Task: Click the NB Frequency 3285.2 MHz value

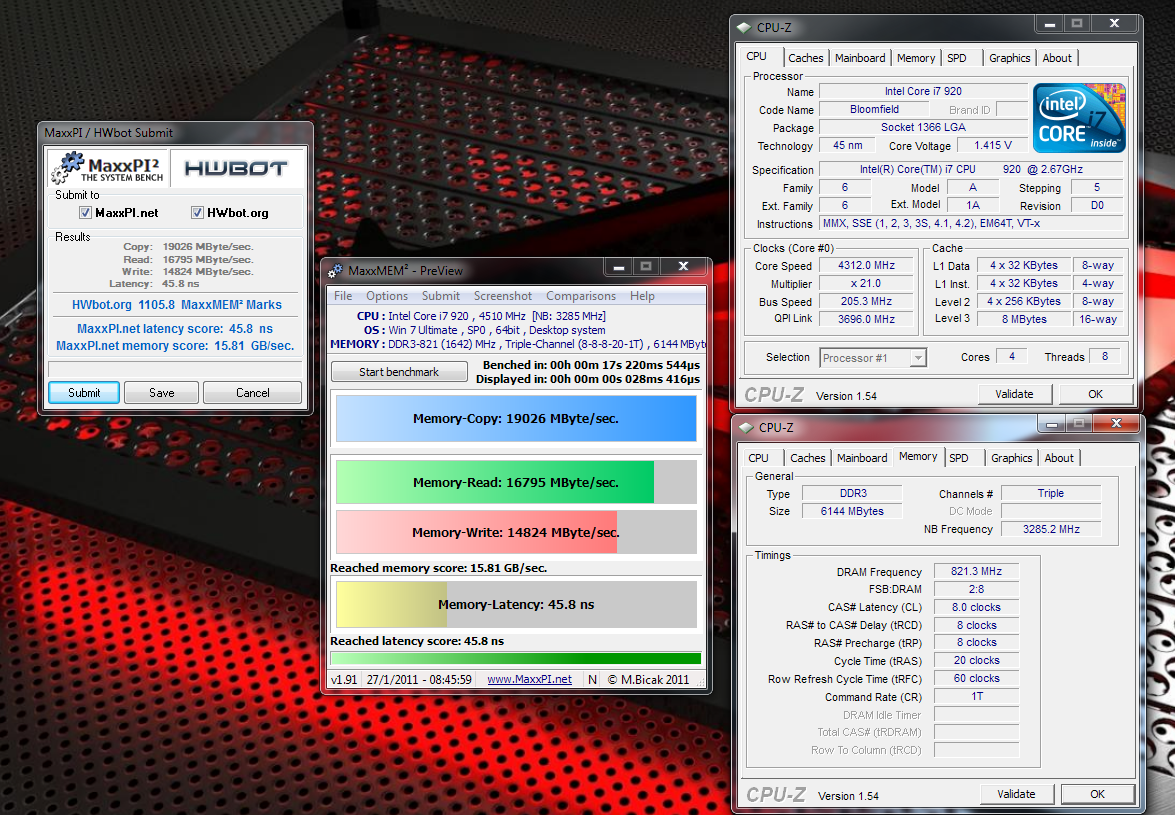Action: coord(1051,529)
